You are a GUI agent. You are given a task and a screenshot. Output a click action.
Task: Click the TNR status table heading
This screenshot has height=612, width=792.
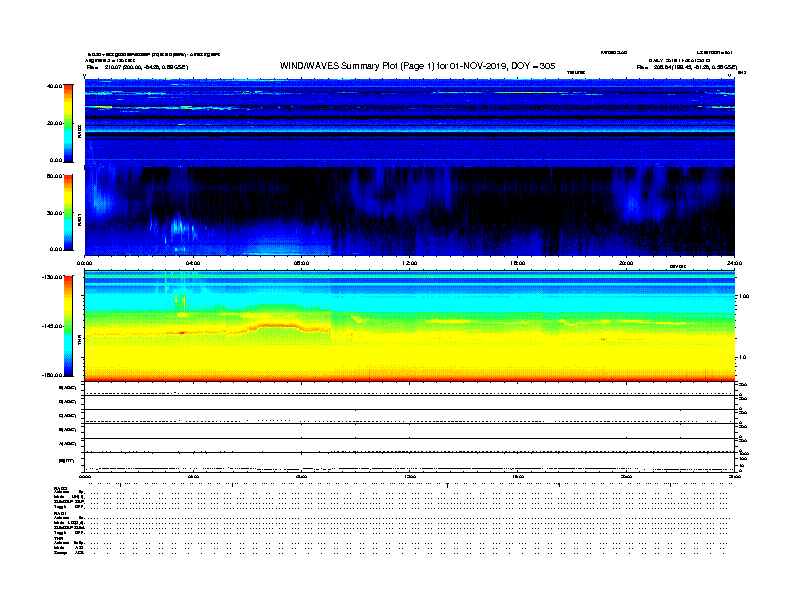[58, 538]
